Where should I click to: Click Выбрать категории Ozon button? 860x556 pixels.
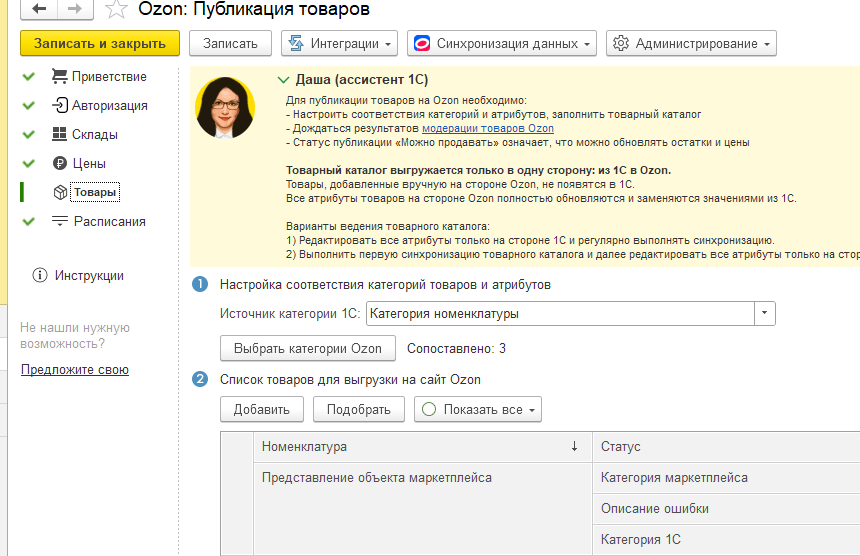[x=308, y=349]
